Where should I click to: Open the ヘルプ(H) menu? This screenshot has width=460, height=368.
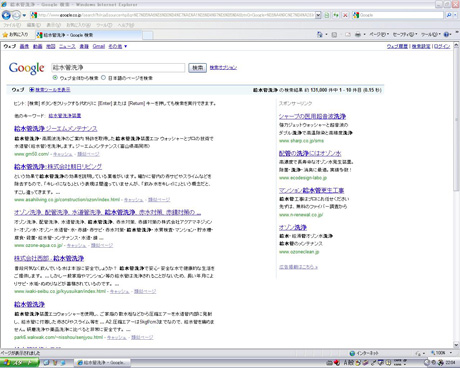pos(125,25)
